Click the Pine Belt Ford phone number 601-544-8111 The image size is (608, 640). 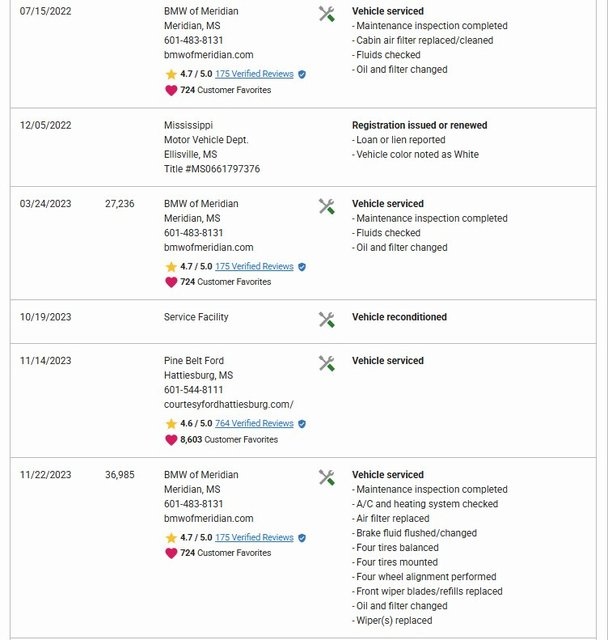point(194,390)
